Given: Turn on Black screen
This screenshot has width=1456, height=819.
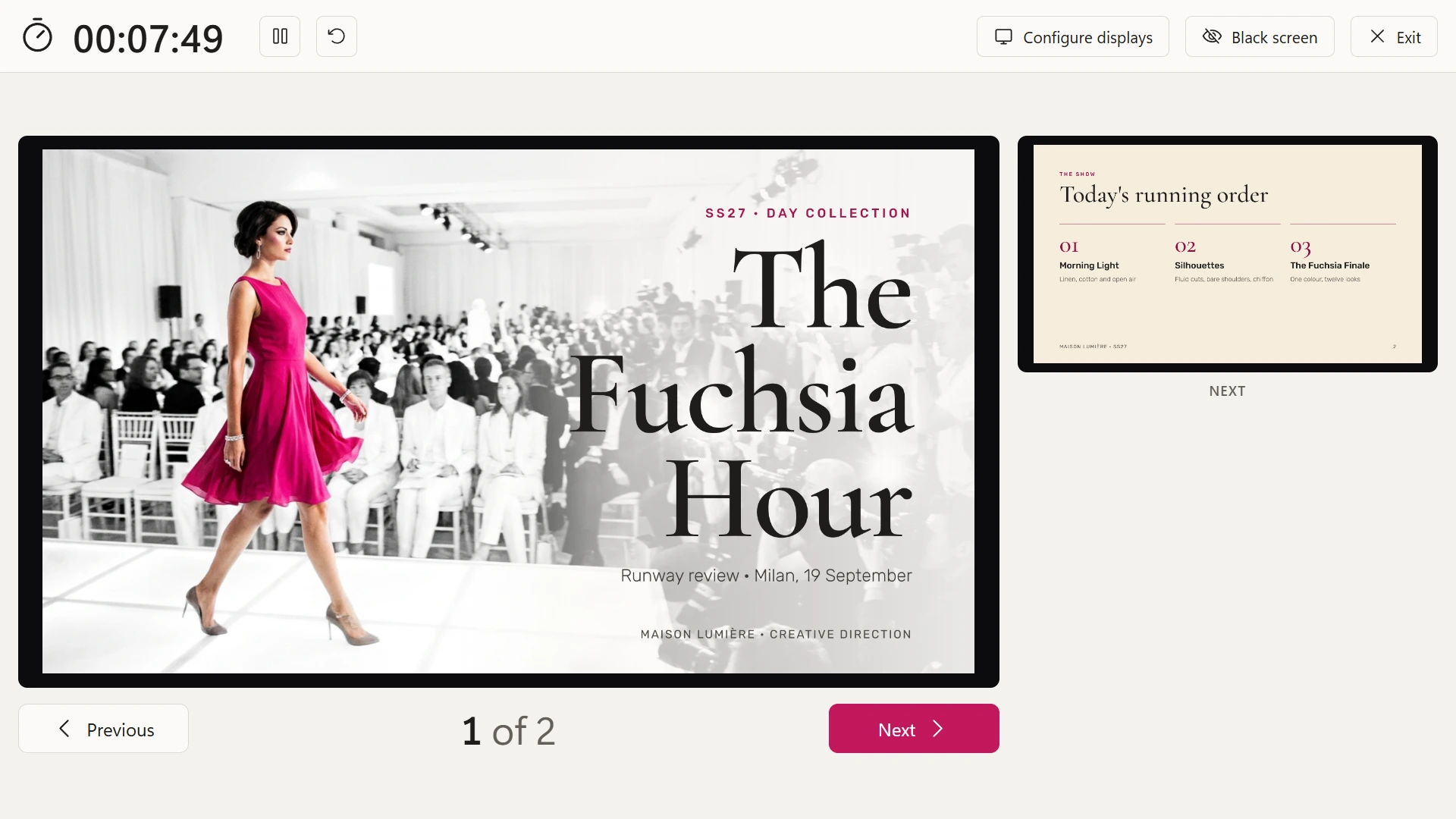Looking at the screenshot, I should pos(1260,36).
